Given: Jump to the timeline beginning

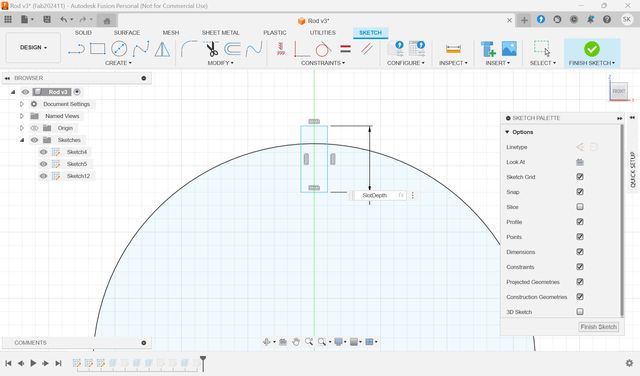Looking at the screenshot, I should pos(8,363).
